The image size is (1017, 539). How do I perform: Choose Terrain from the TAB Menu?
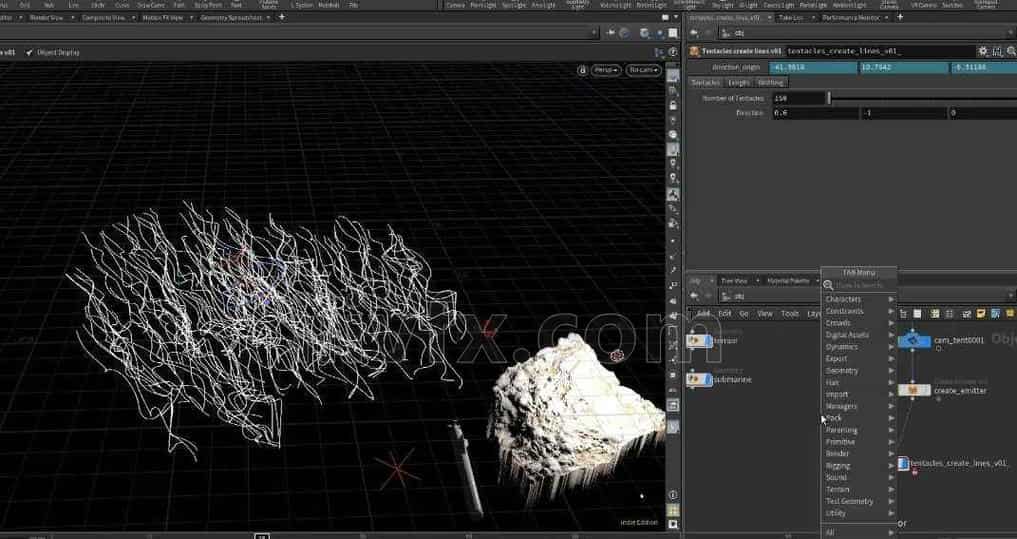pos(837,489)
